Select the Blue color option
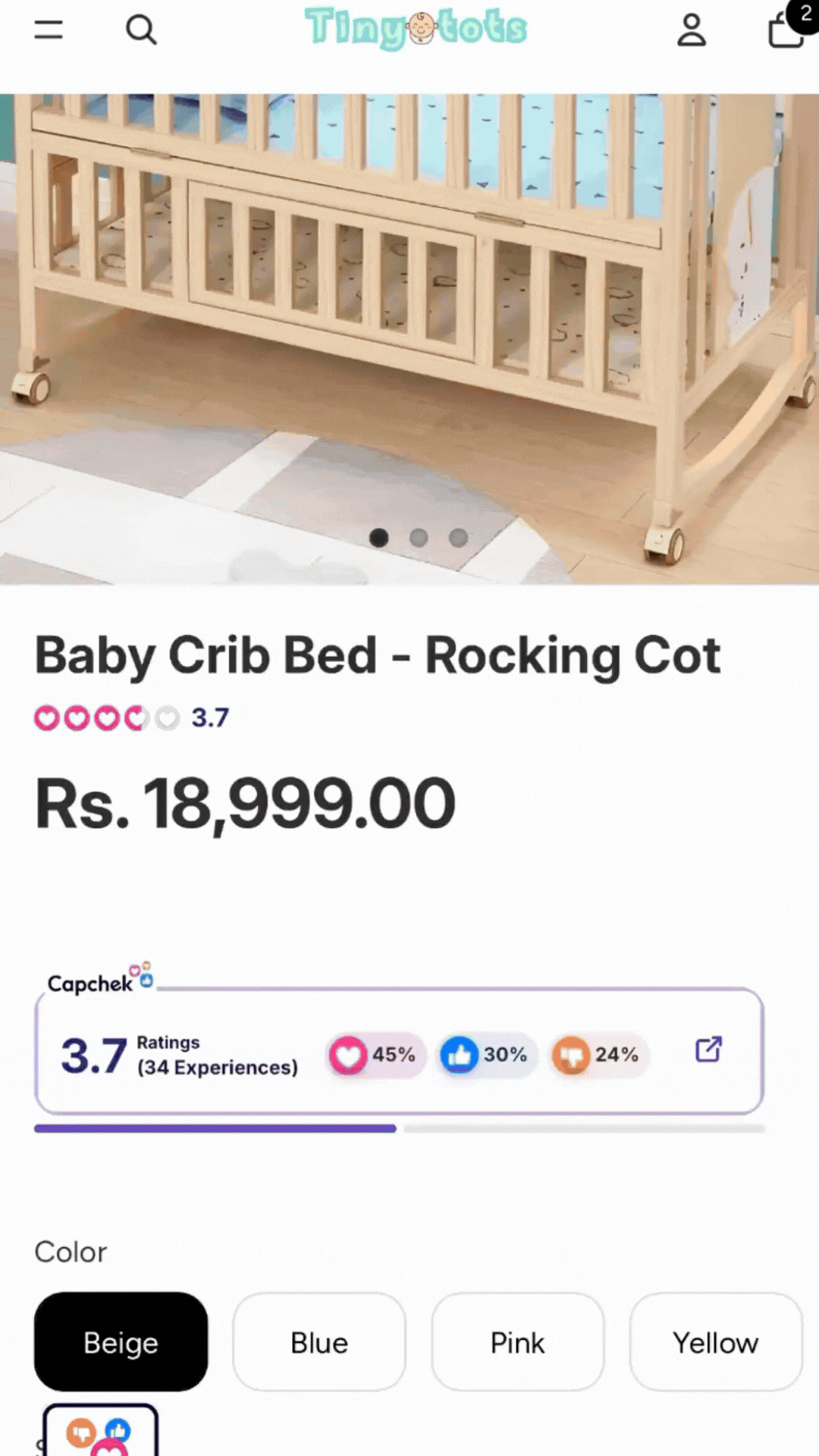 point(319,1342)
